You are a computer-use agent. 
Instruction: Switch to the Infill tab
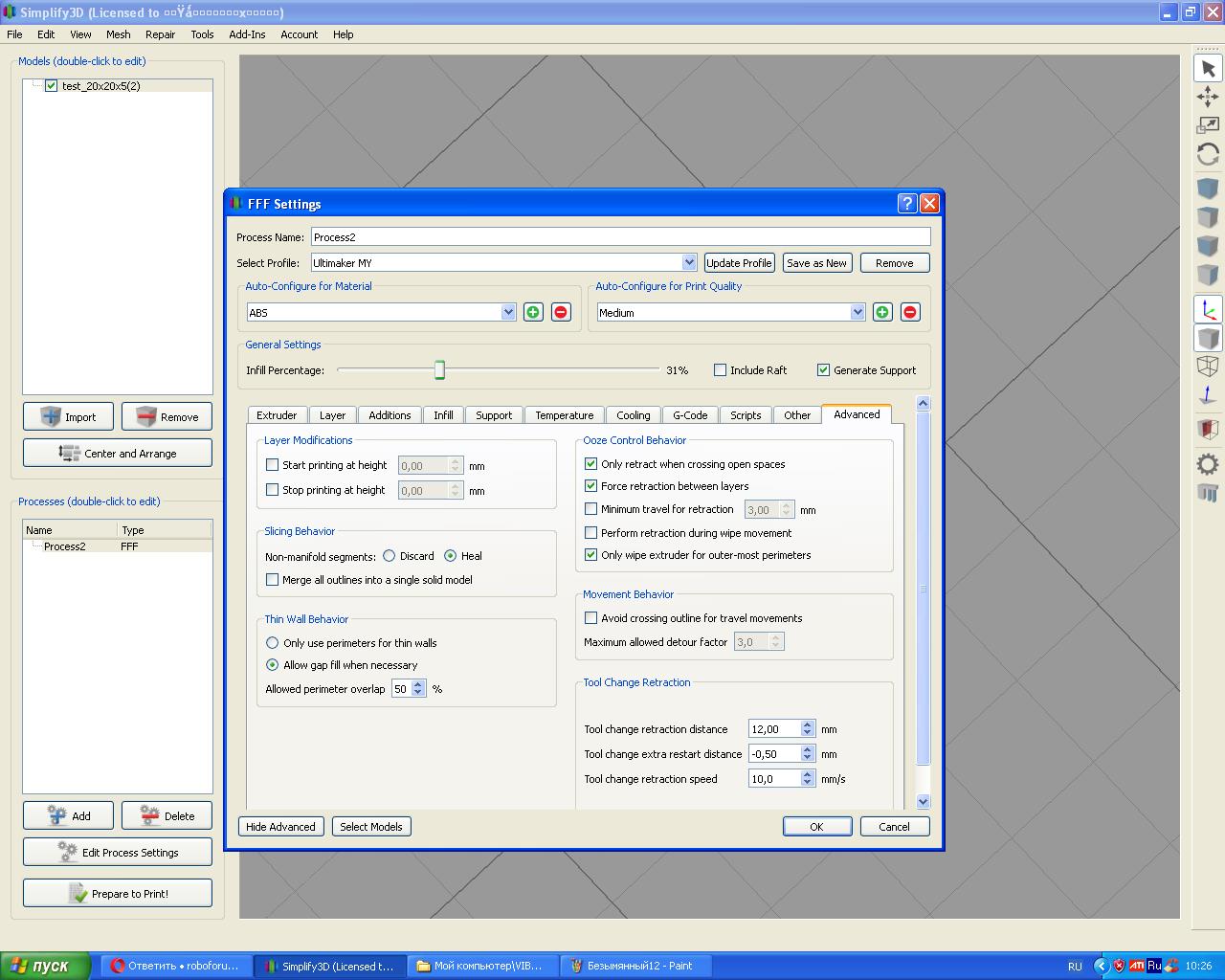click(443, 415)
